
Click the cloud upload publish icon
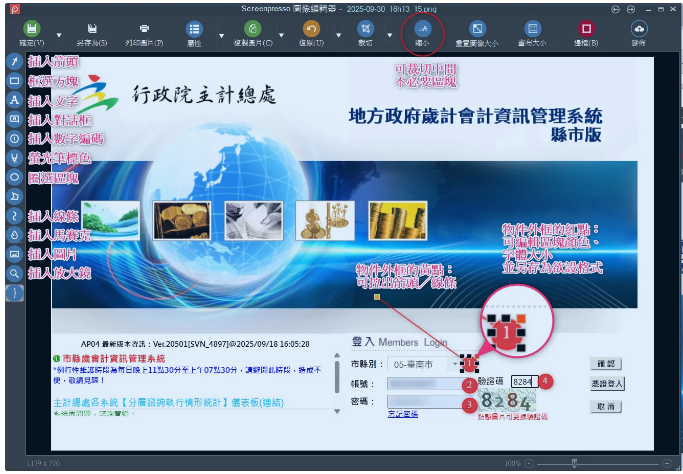click(x=639, y=29)
